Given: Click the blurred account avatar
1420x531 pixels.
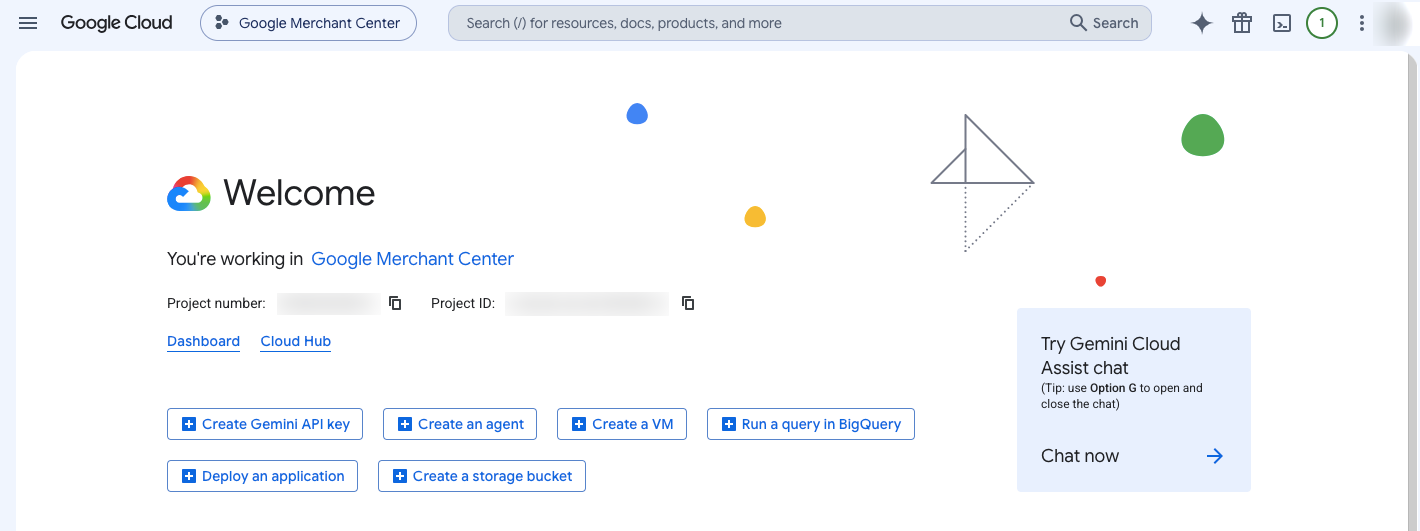Looking at the screenshot, I should tap(1393, 23).
